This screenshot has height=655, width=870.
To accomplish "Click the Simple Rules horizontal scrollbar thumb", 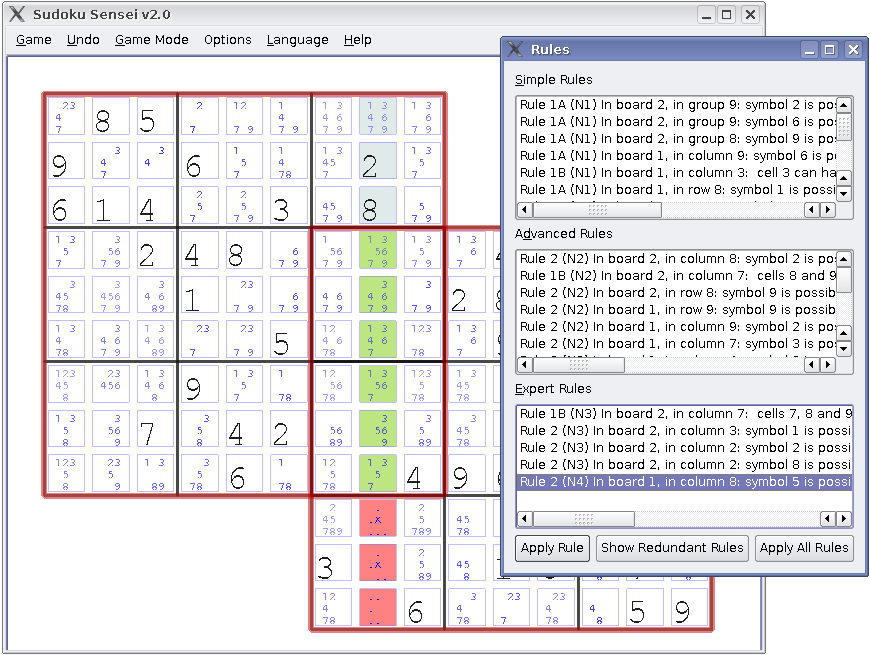I will (x=598, y=210).
